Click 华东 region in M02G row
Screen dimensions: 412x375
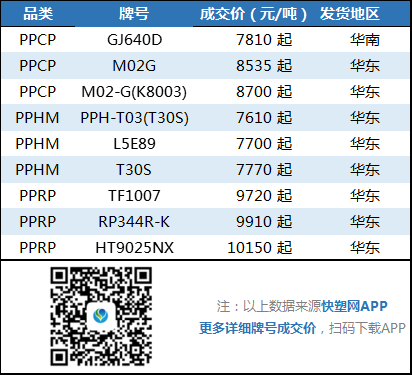[365, 66]
